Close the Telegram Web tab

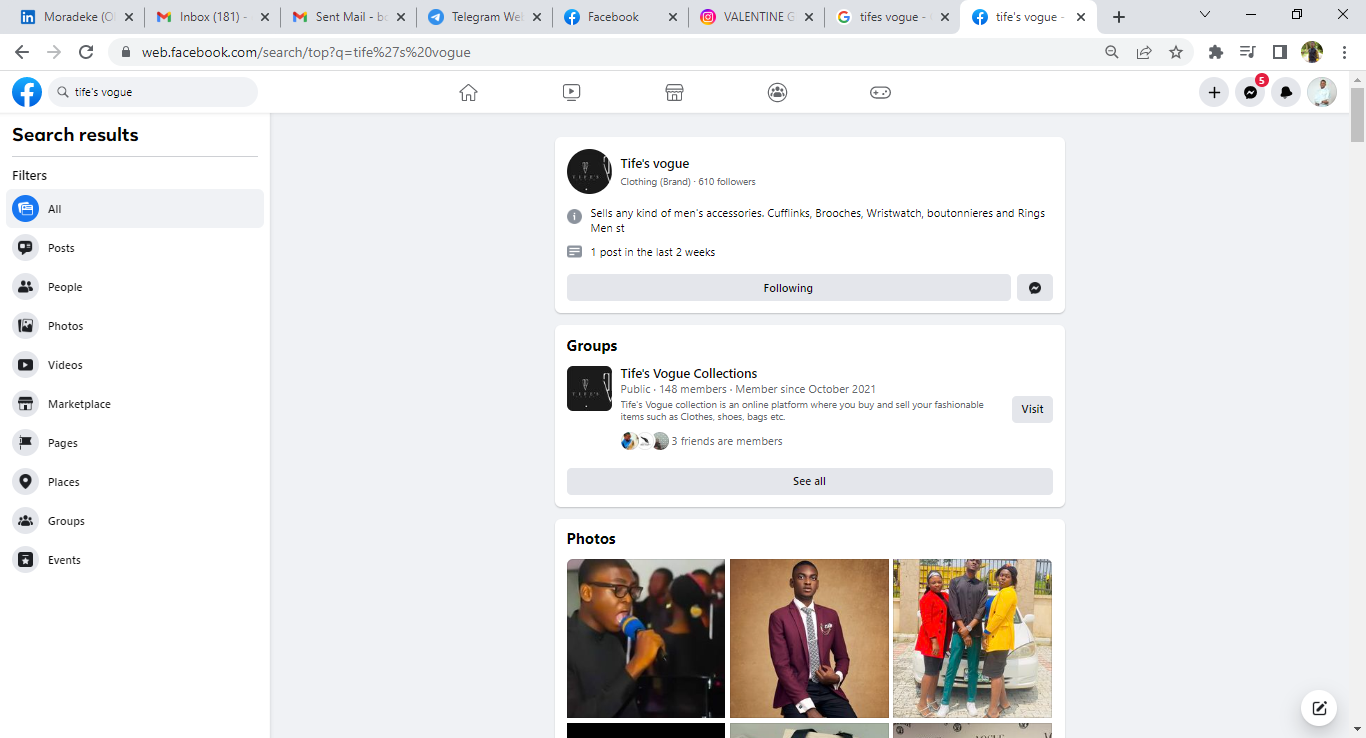tap(537, 17)
